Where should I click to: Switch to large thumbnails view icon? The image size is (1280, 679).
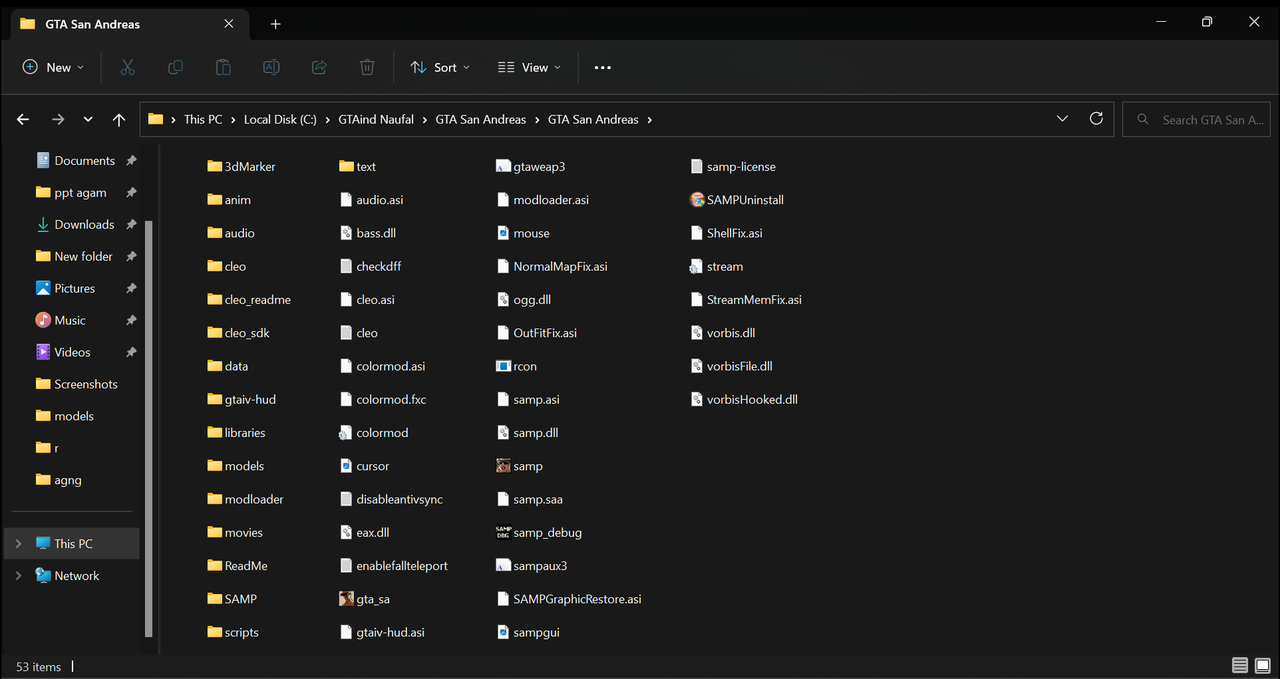[x=1263, y=666]
